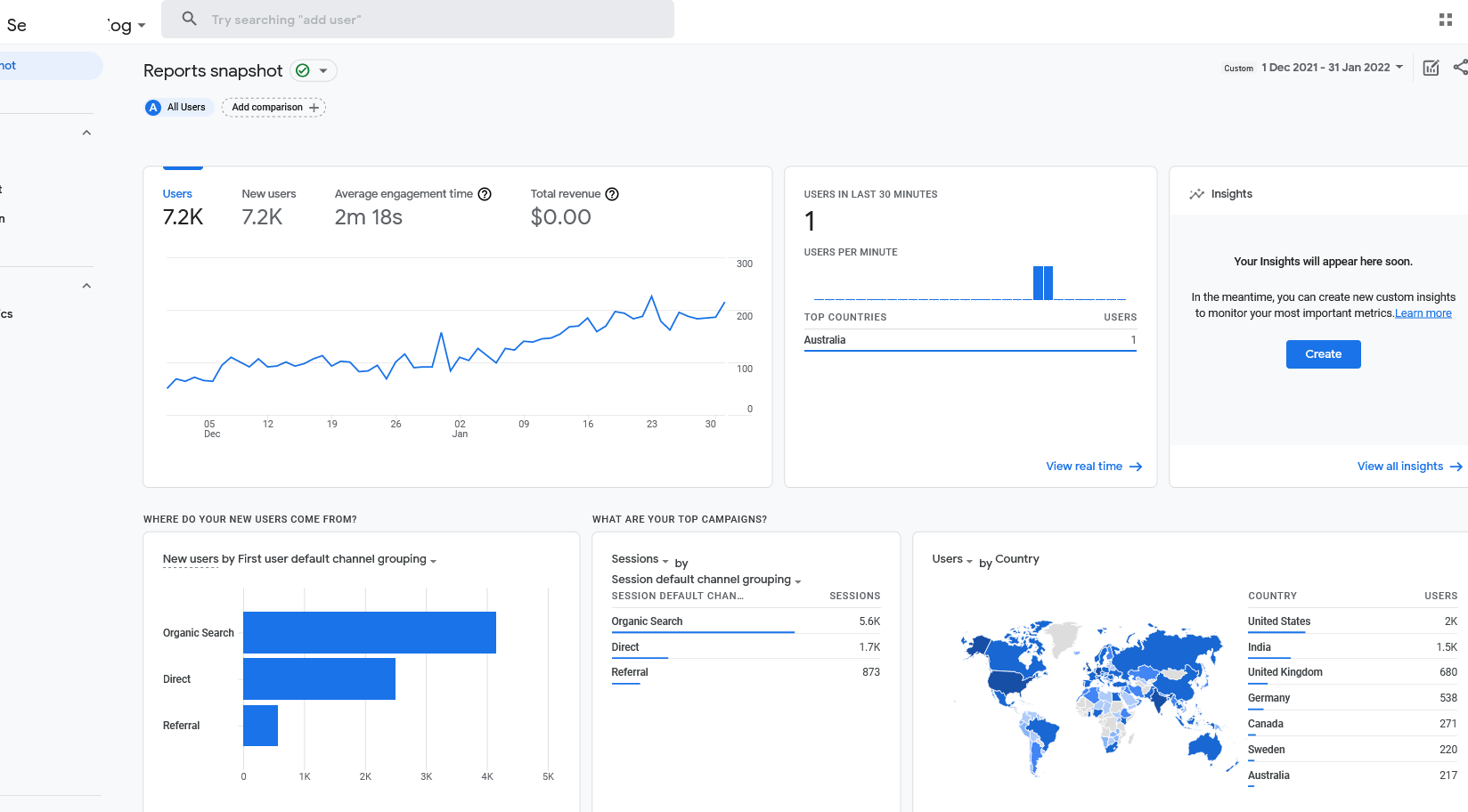Click Total revenue help icon

(612, 194)
